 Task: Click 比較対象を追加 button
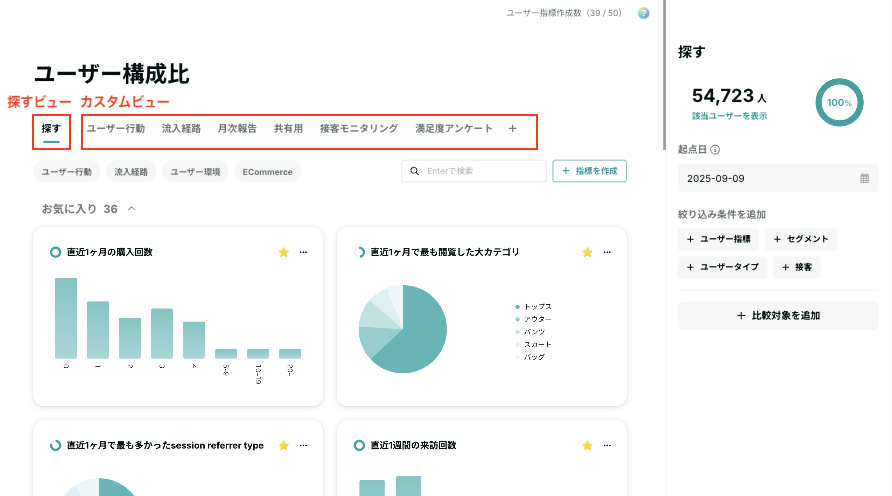point(778,316)
